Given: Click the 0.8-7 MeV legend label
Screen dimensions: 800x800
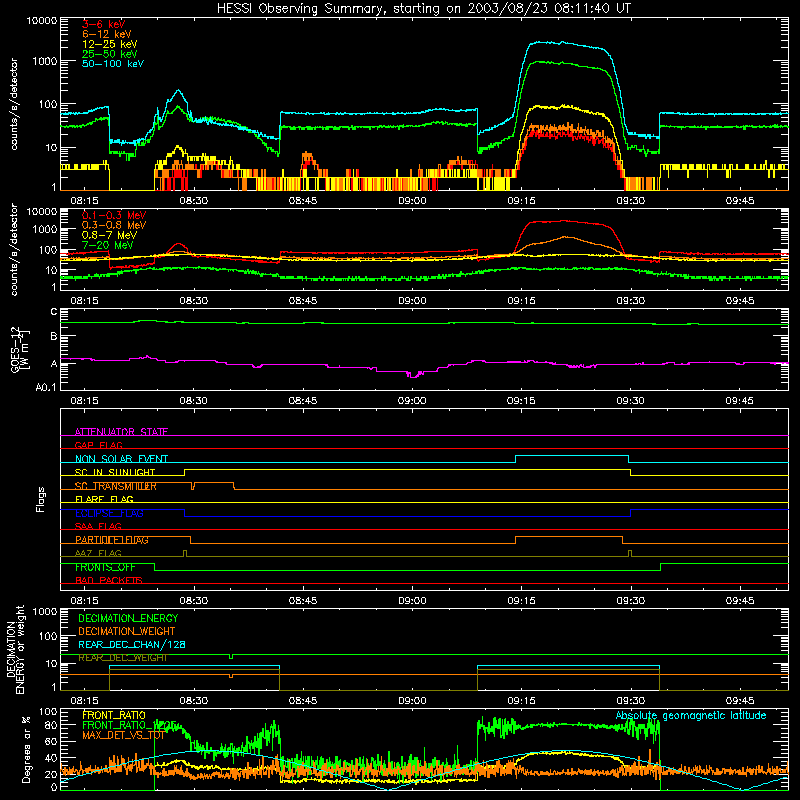Looking at the screenshot, I should [x=109, y=236].
